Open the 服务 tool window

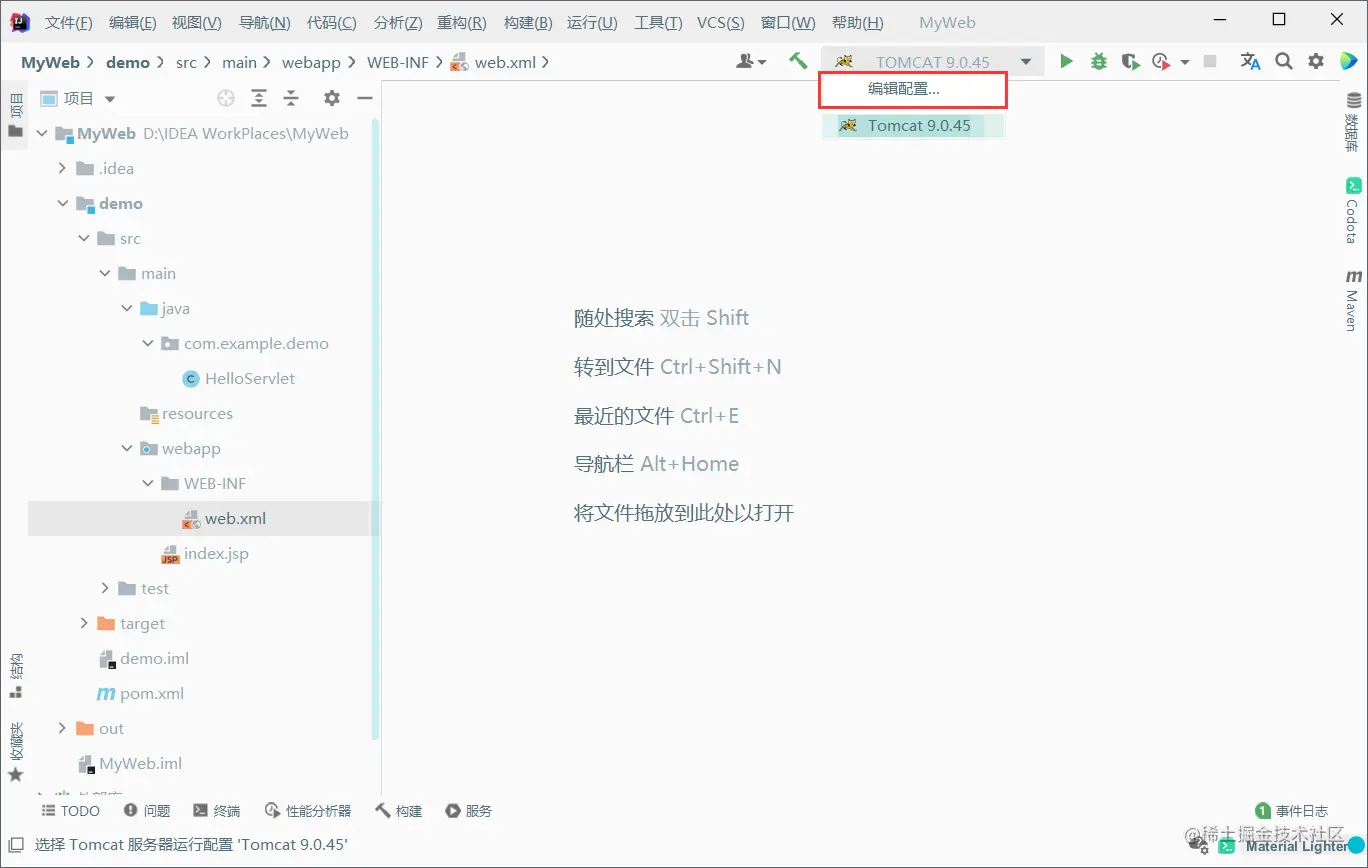[468, 811]
